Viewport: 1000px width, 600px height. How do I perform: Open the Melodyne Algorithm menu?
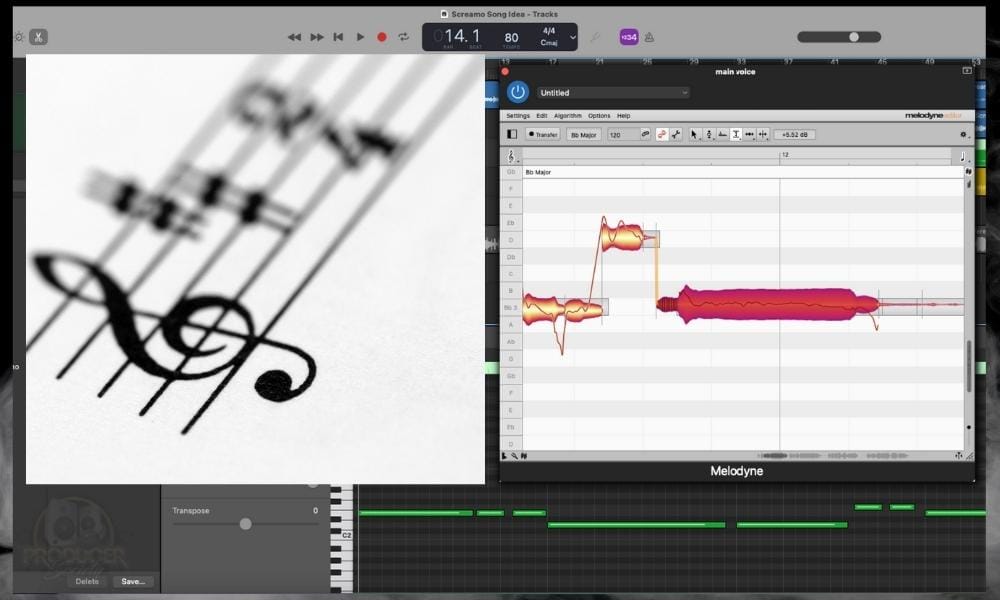pyautogui.click(x=568, y=116)
